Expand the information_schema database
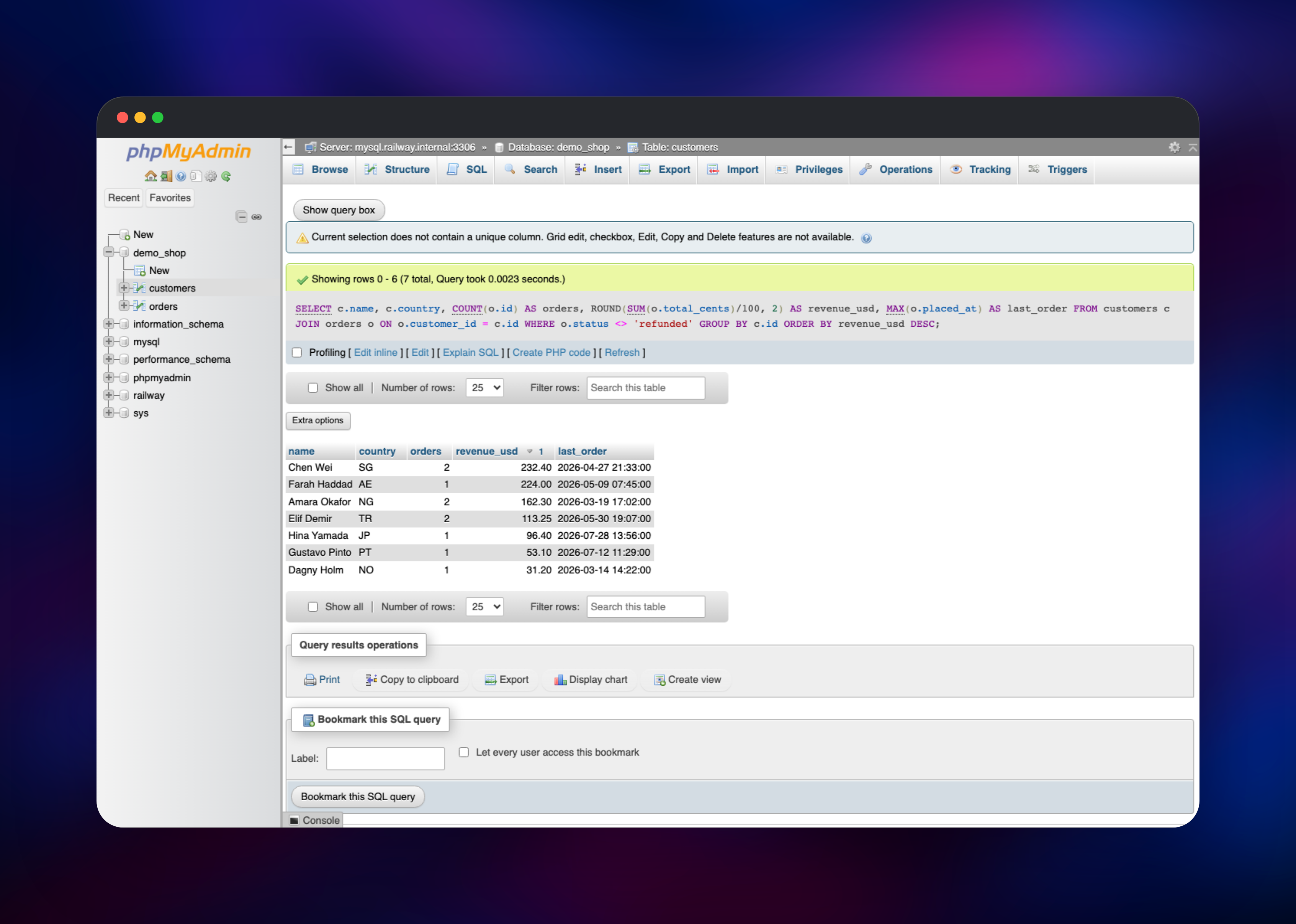1296x924 pixels. (x=109, y=324)
